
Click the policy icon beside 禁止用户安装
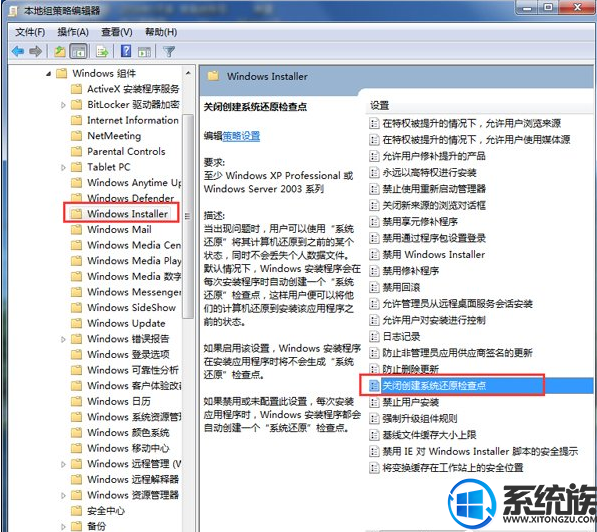(374, 402)
